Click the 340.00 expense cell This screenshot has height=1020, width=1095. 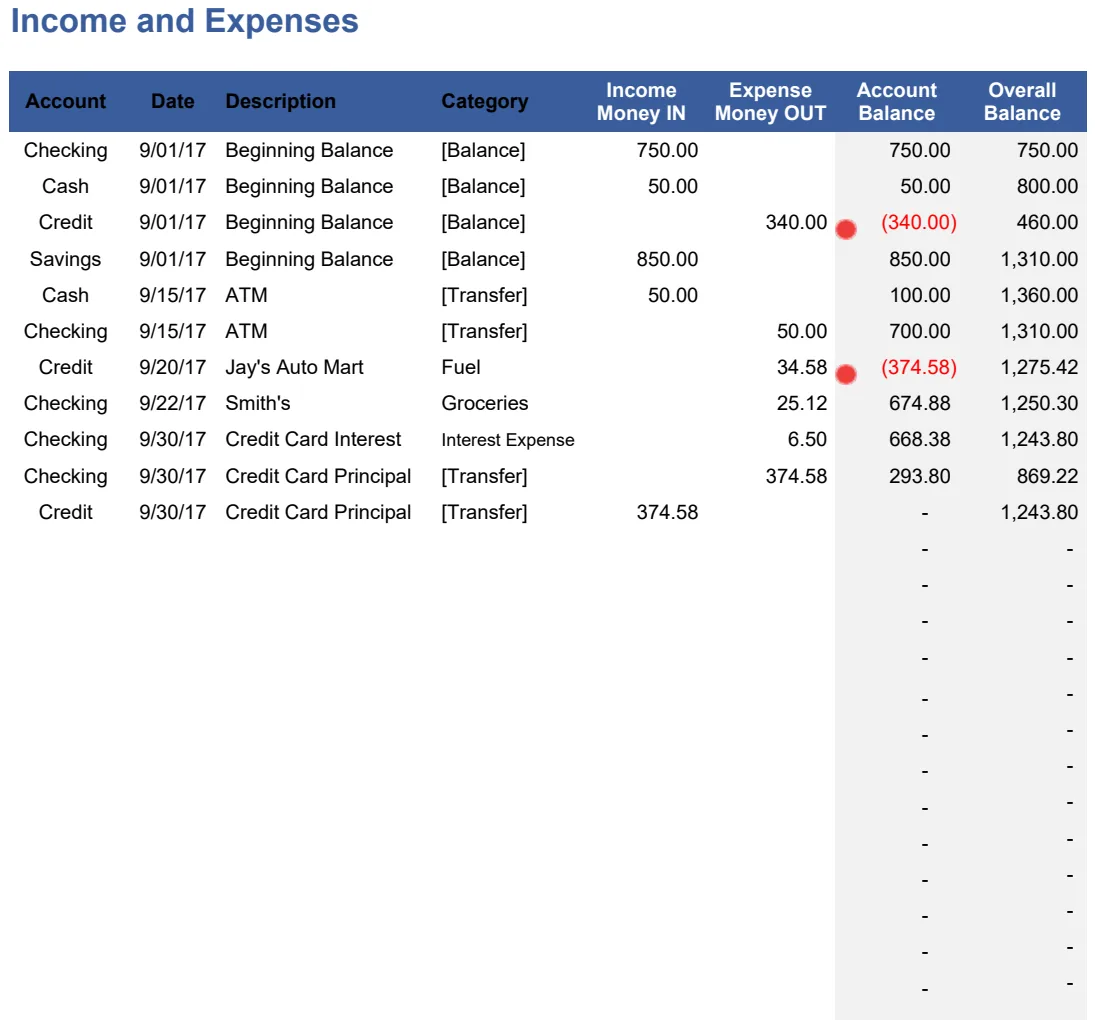(x=796, y=223)
